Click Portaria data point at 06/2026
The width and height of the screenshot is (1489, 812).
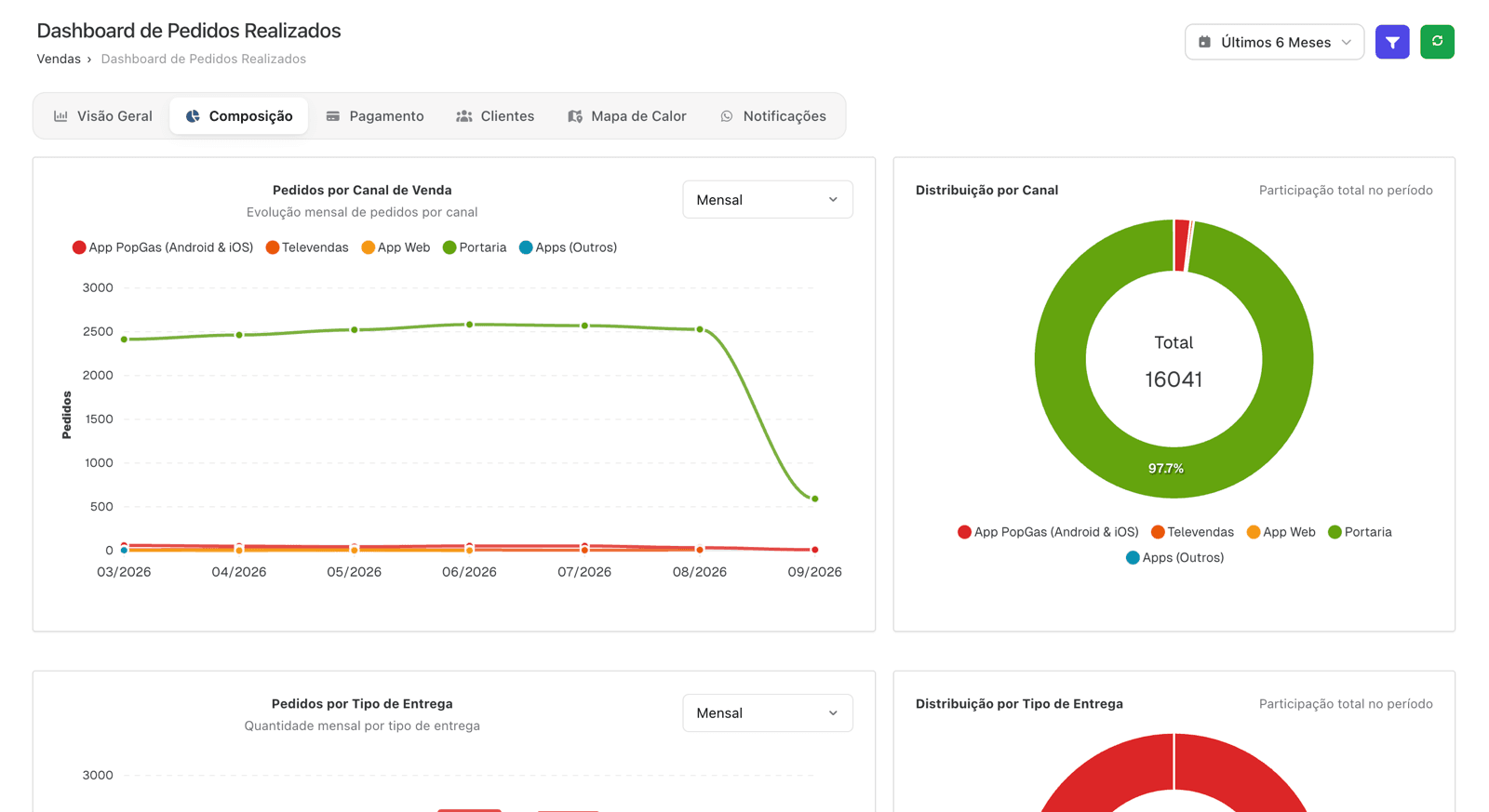coord(469,325)
